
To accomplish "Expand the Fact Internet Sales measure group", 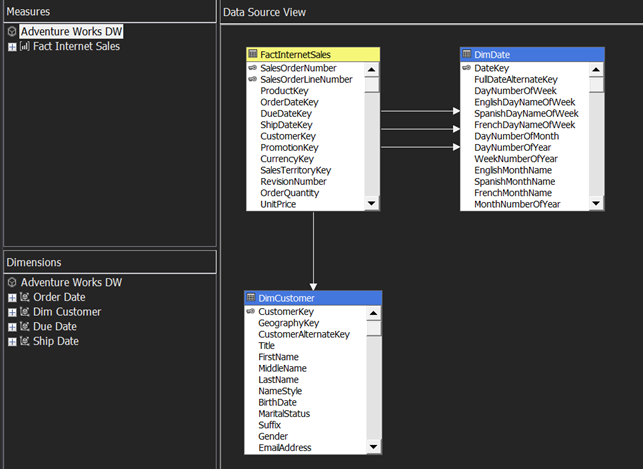I will click(12, 47).
